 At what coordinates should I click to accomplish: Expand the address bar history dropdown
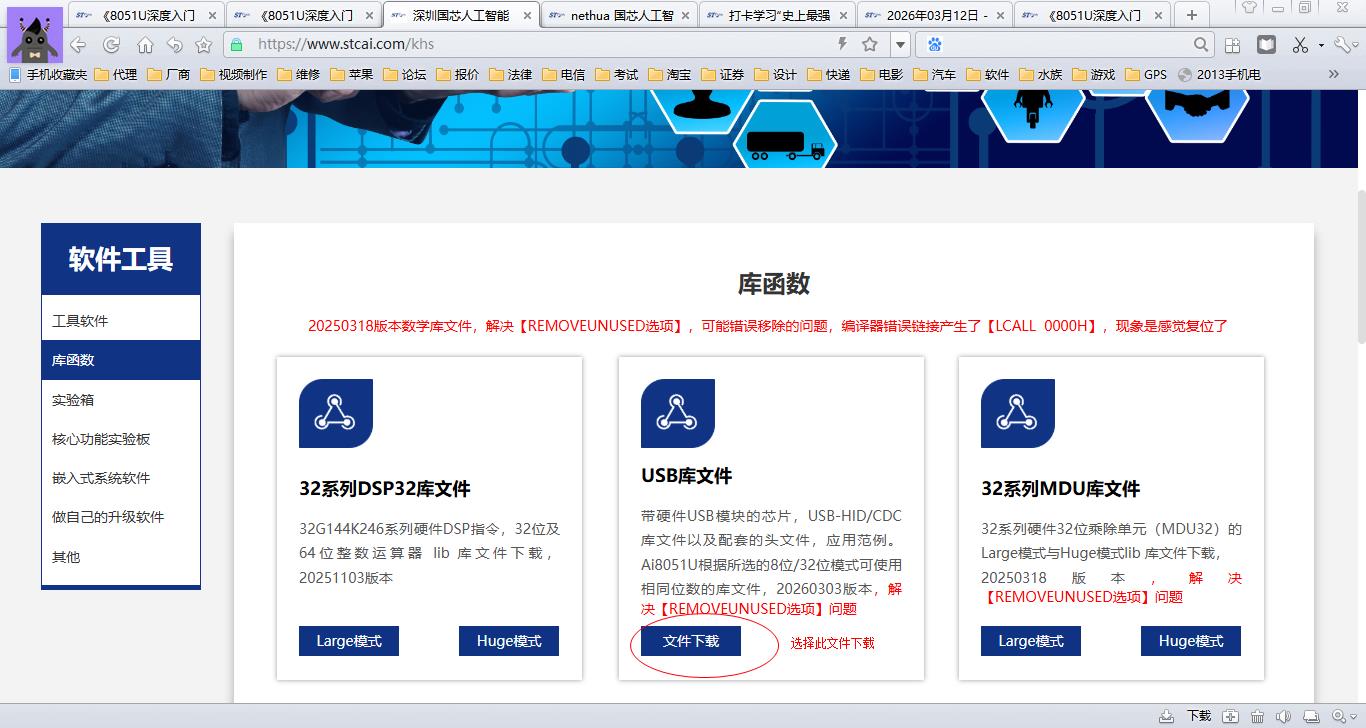(x=900, y=44)
